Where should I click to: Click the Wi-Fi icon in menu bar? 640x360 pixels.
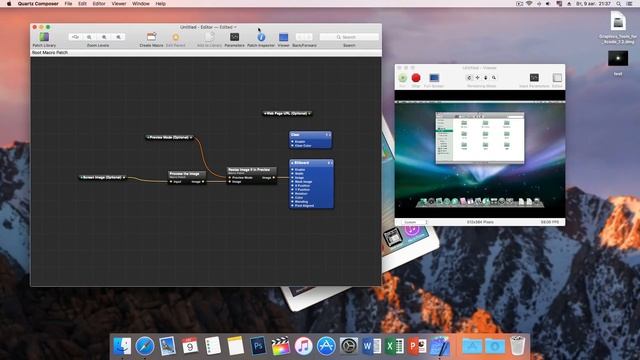529,4
